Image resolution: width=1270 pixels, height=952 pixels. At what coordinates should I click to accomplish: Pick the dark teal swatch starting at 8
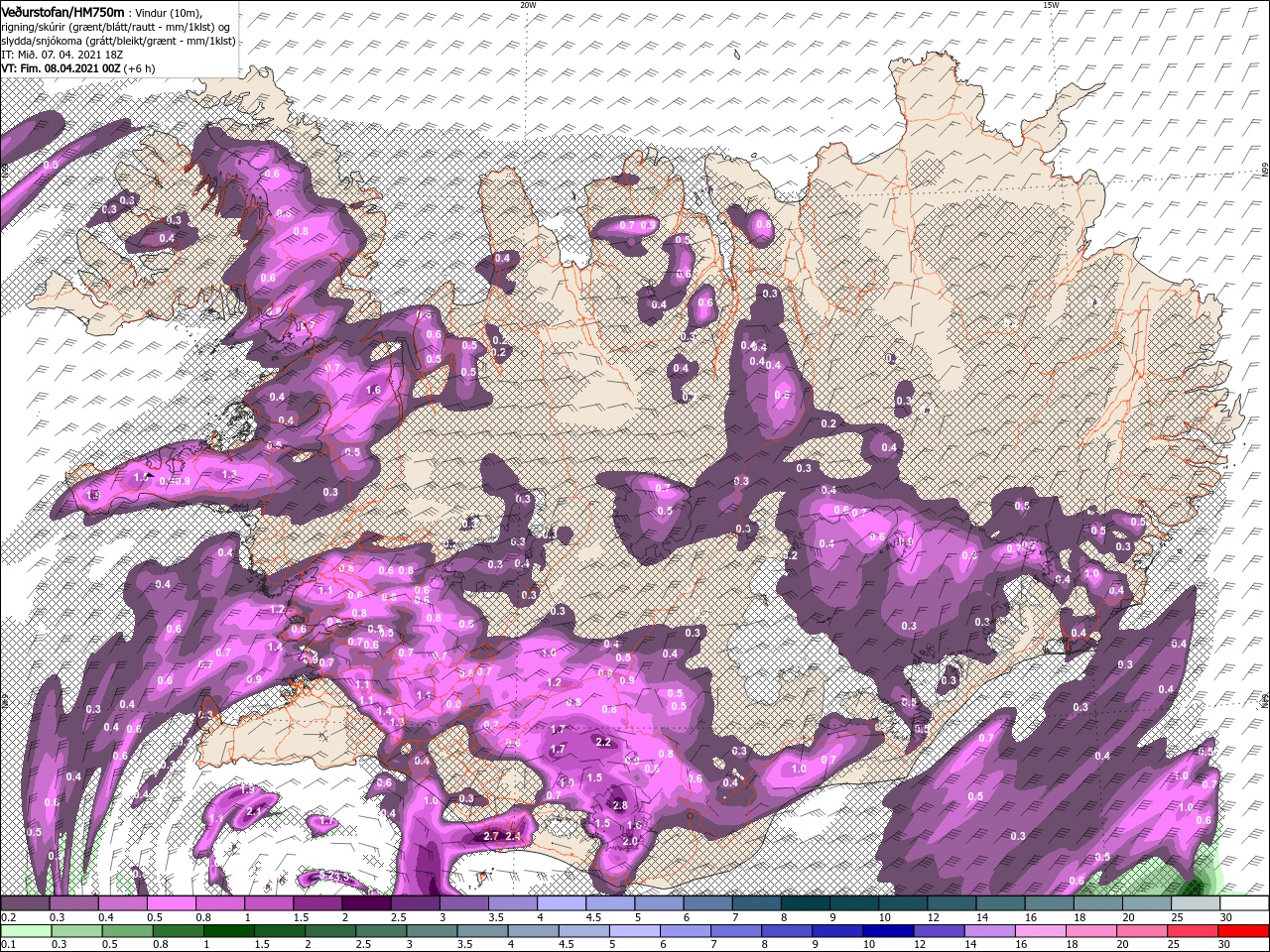pyautogui.click(x=804, y=903)
